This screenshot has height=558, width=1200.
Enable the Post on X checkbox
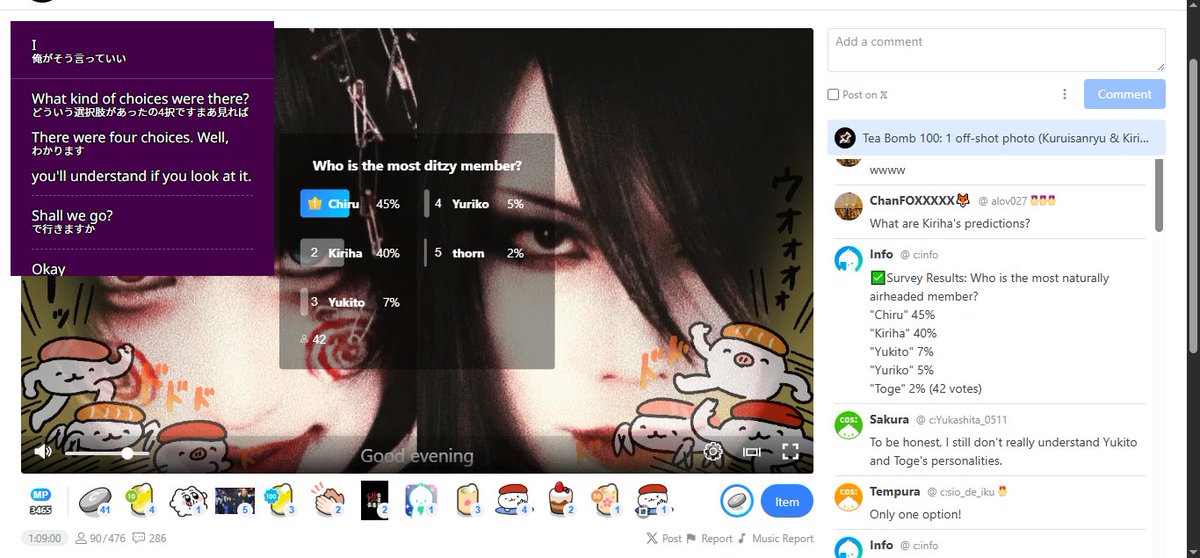click(833, 95)
